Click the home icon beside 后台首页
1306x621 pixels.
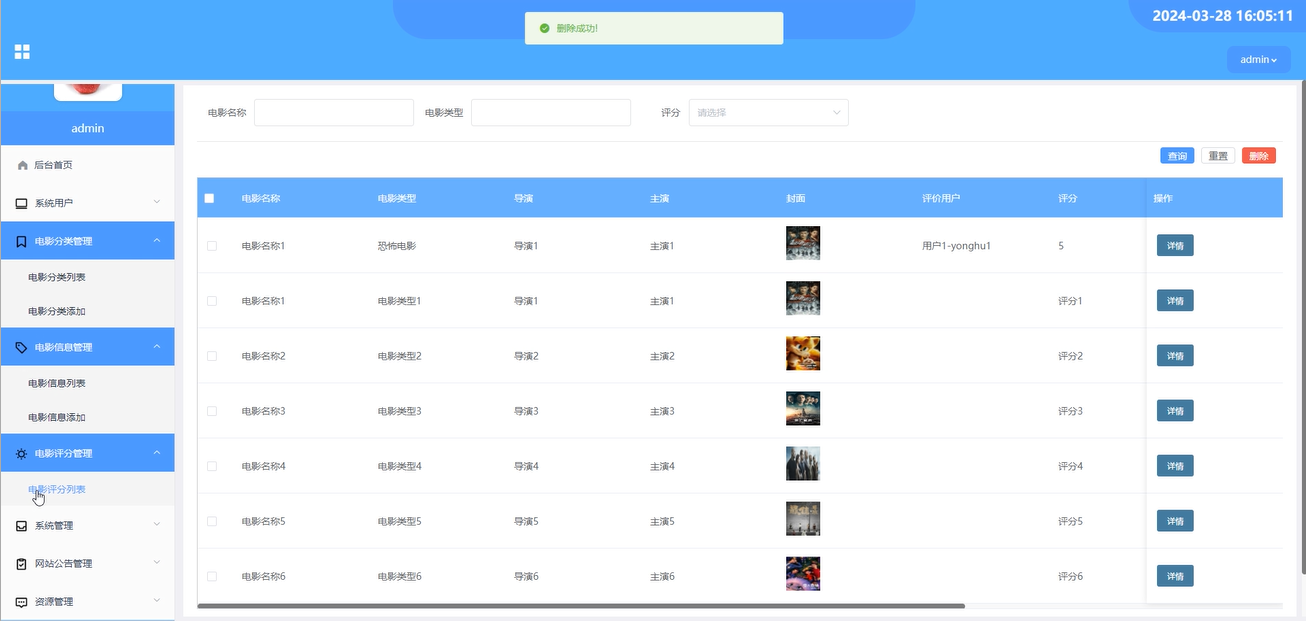pos(23,165)
